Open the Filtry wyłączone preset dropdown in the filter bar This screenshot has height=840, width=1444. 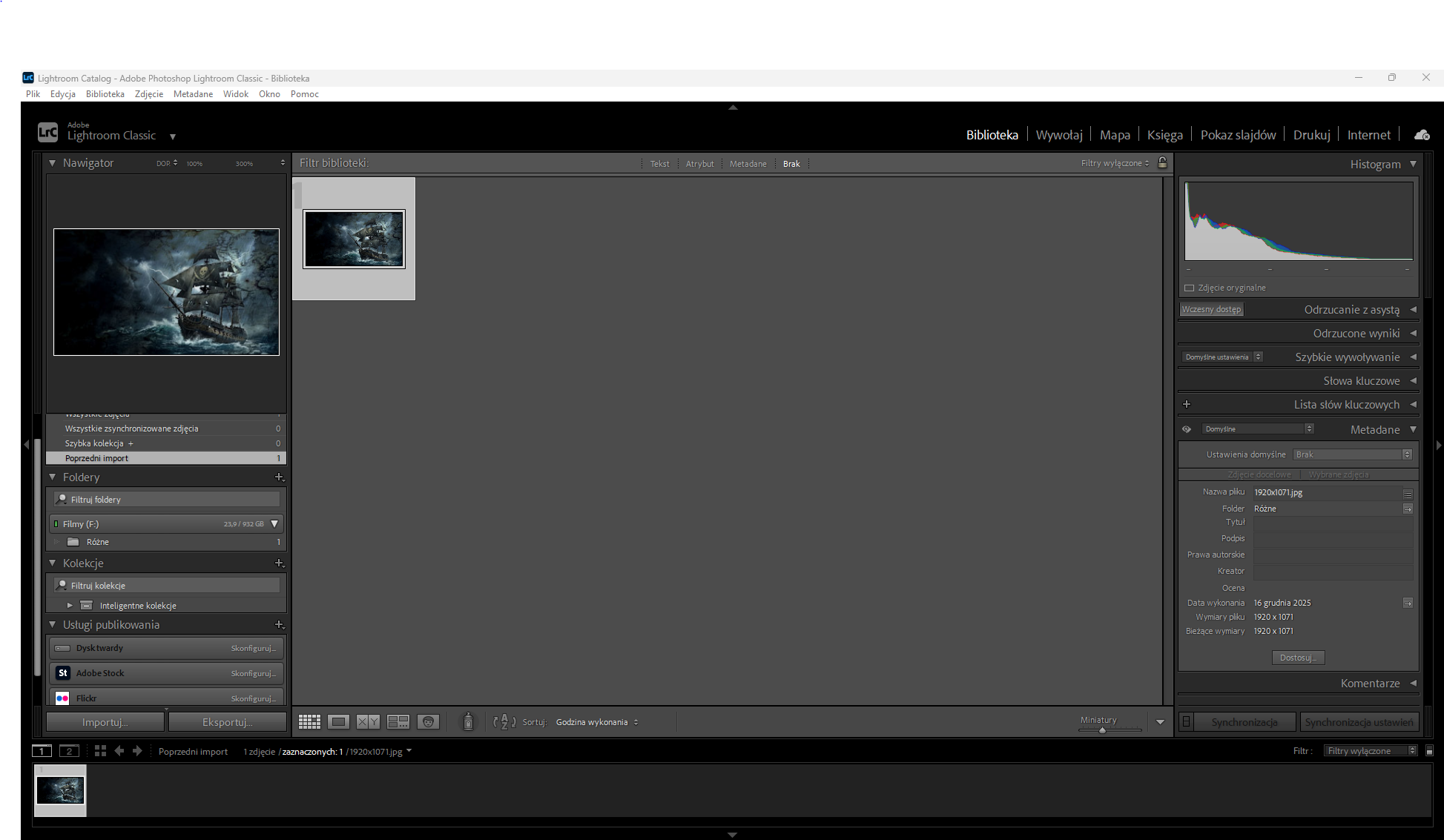pyautogui.click(x=1115, y=163)
